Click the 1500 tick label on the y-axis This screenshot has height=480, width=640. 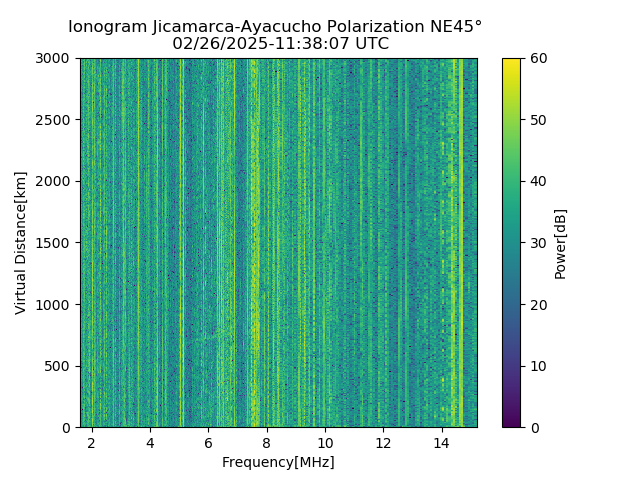(53, 243)
